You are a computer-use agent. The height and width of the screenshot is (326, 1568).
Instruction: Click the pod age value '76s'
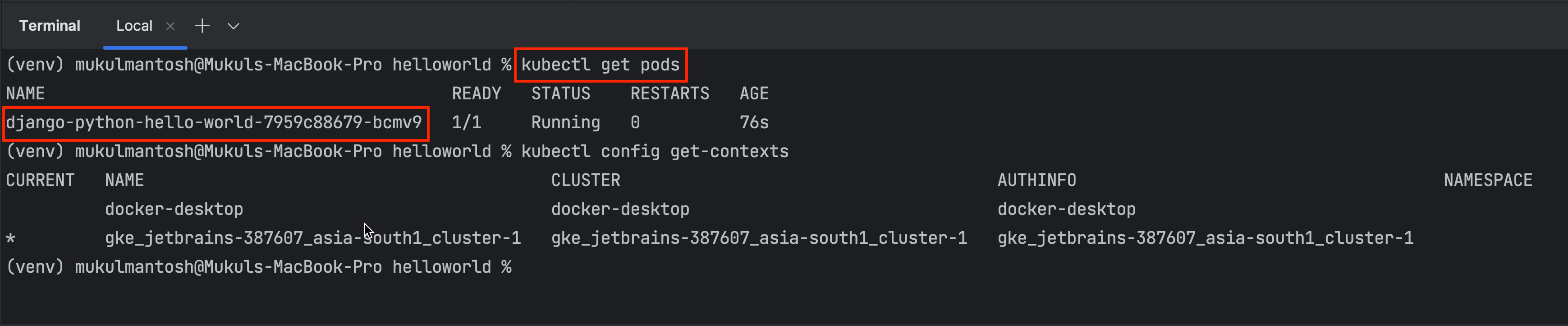click(753, 122)
